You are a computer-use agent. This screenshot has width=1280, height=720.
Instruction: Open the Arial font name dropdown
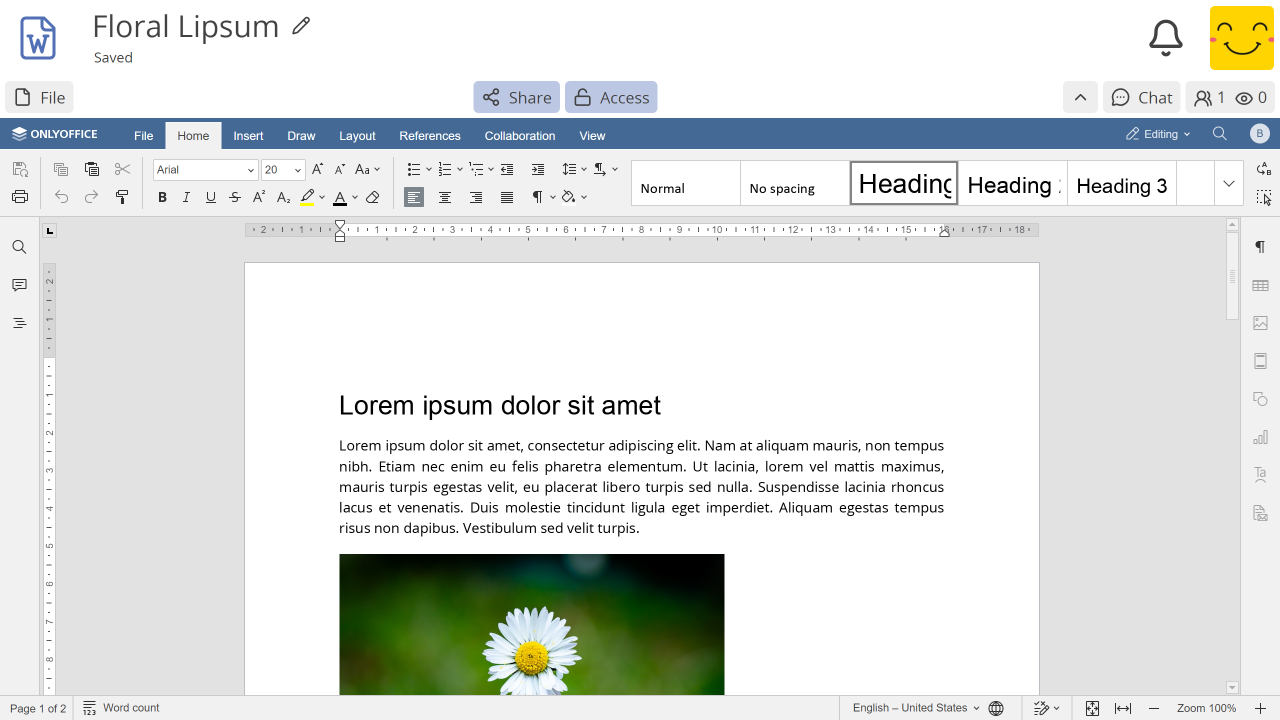(x=250, y=170)
